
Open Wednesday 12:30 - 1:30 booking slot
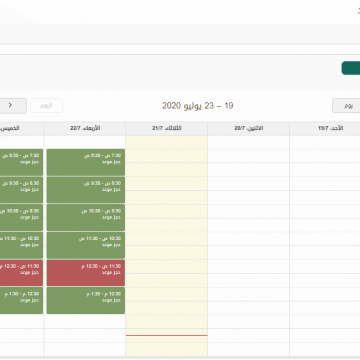(x=86, y=300)
